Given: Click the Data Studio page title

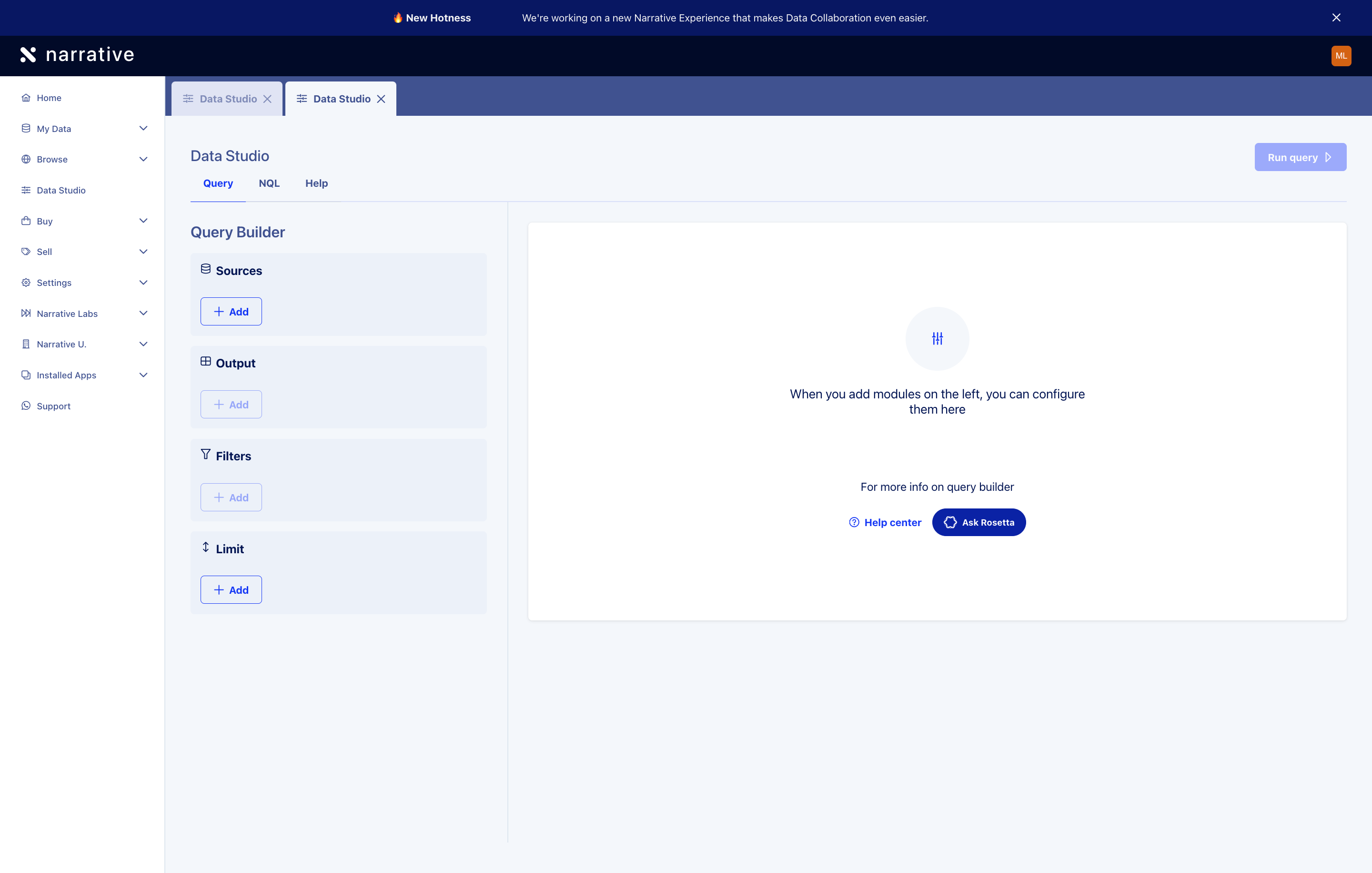Looking at the screenshot, I should tap(230, 155).
